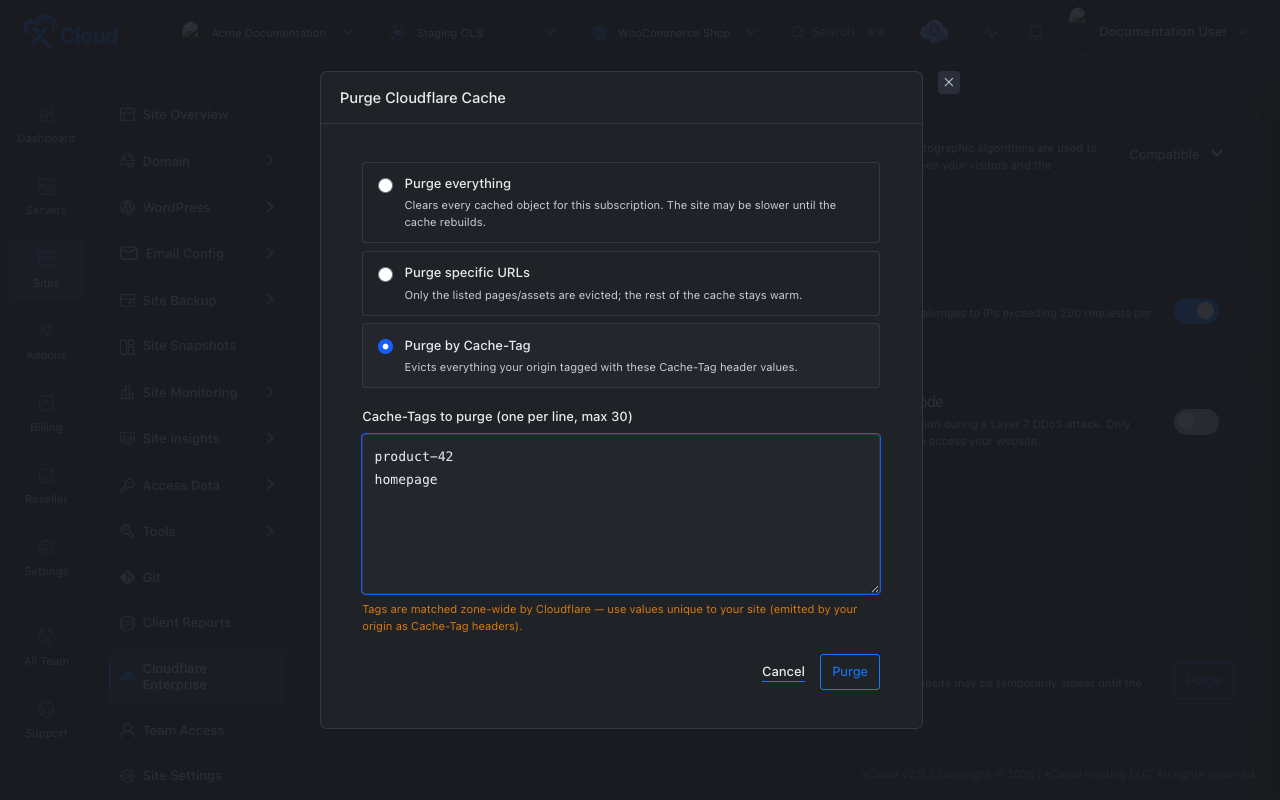Open the Servers icon in the sidebar
The height and width of the screenshot is (800, 1280).
coord(46,187)
